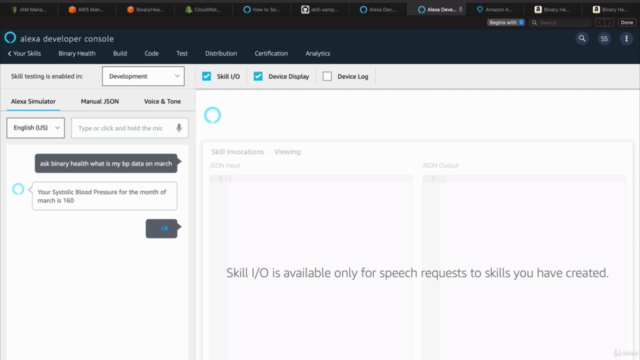Image resolution: width=640 pixels, height=360 pixels.
Task: Open the Distribution tab
Action: click(x=221, y=53)
